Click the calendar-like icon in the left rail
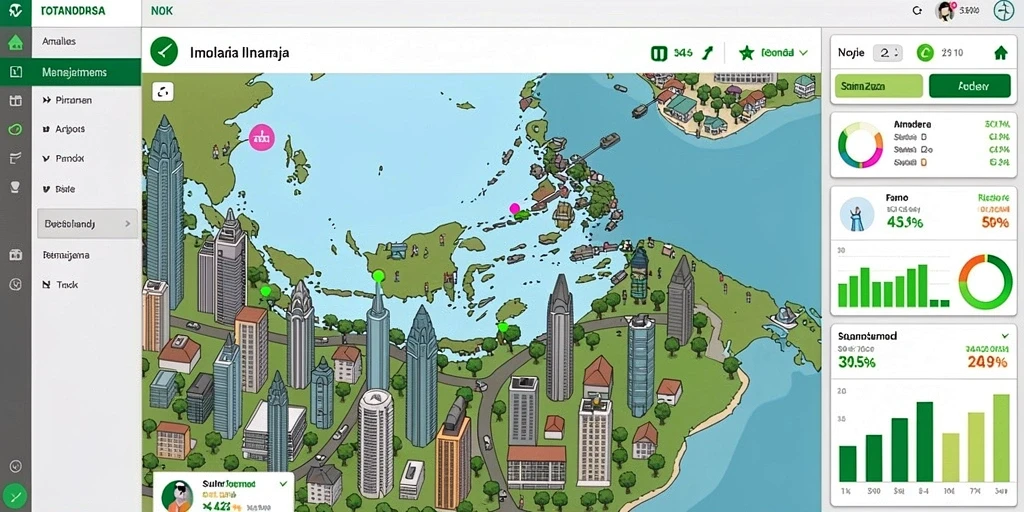Viewport: 1024px width, 512px height. point(16,101)
